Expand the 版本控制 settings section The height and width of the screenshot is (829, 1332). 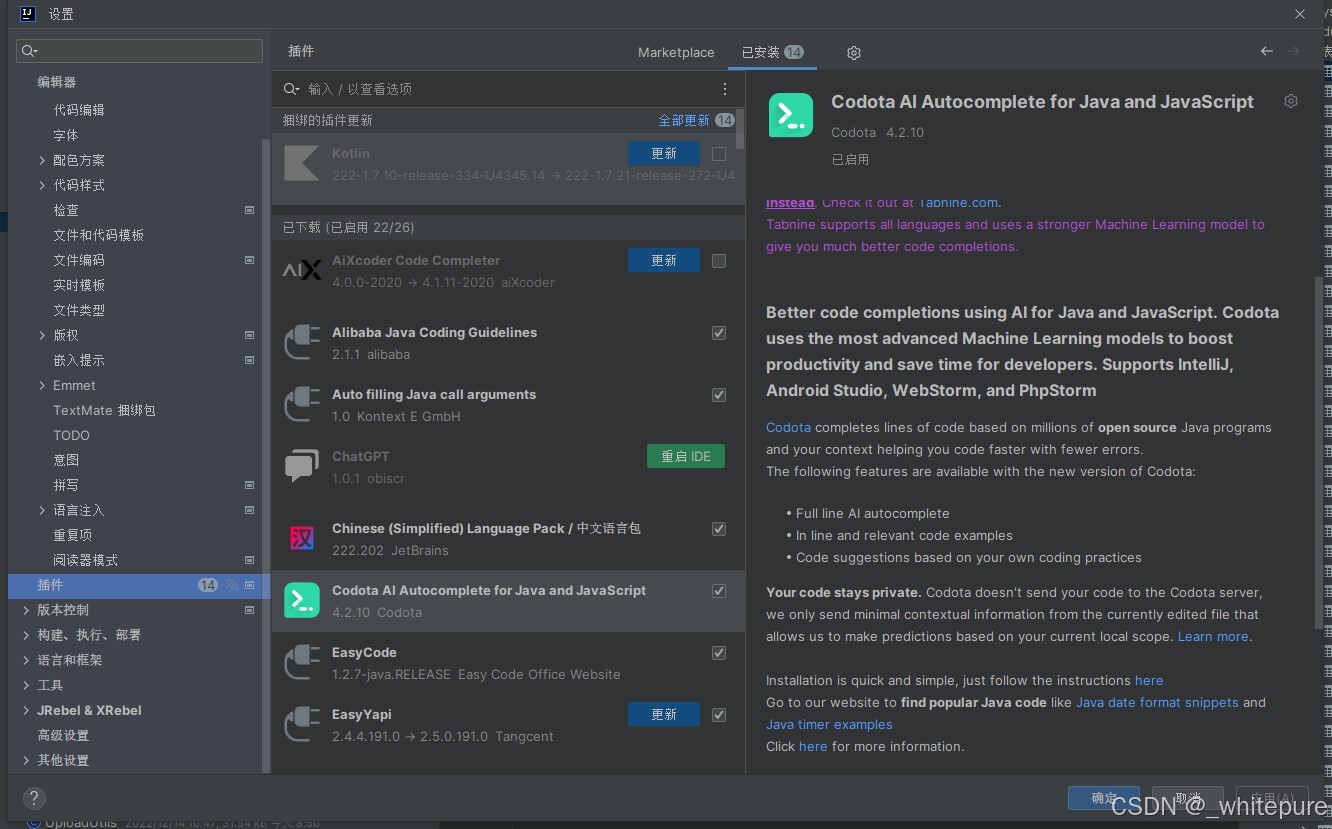pyautogui.click(x=26, y=610)
